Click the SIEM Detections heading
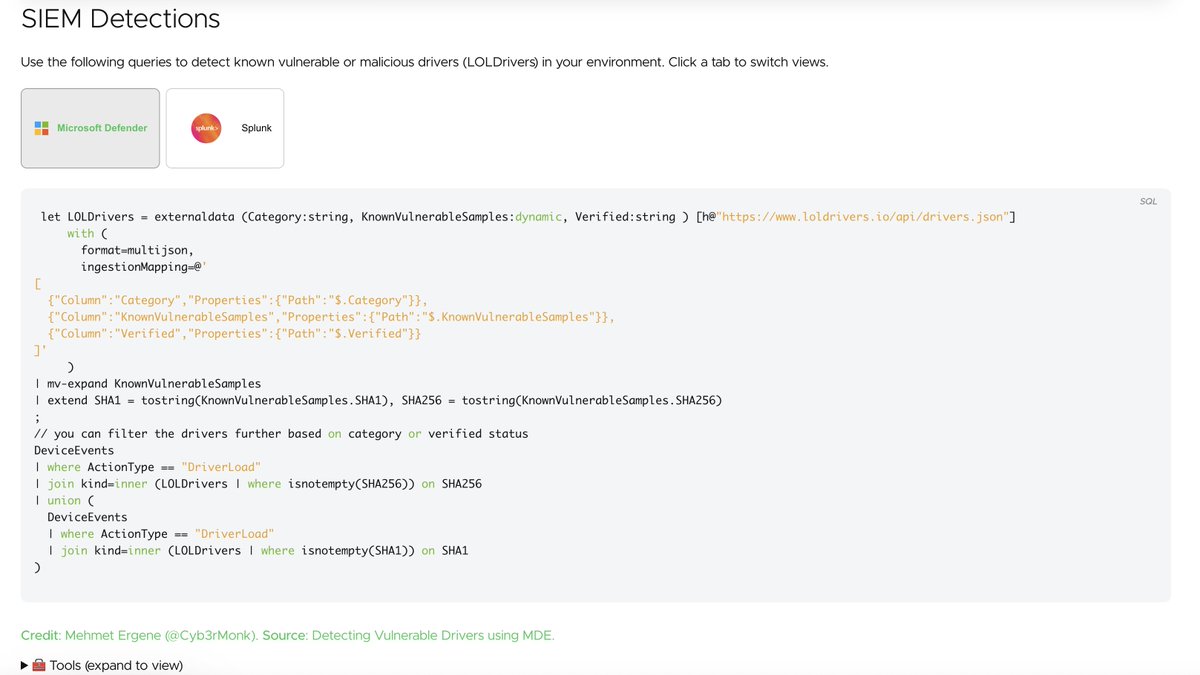The height and width of the screenshot is (675, 1200). [120, 18]
